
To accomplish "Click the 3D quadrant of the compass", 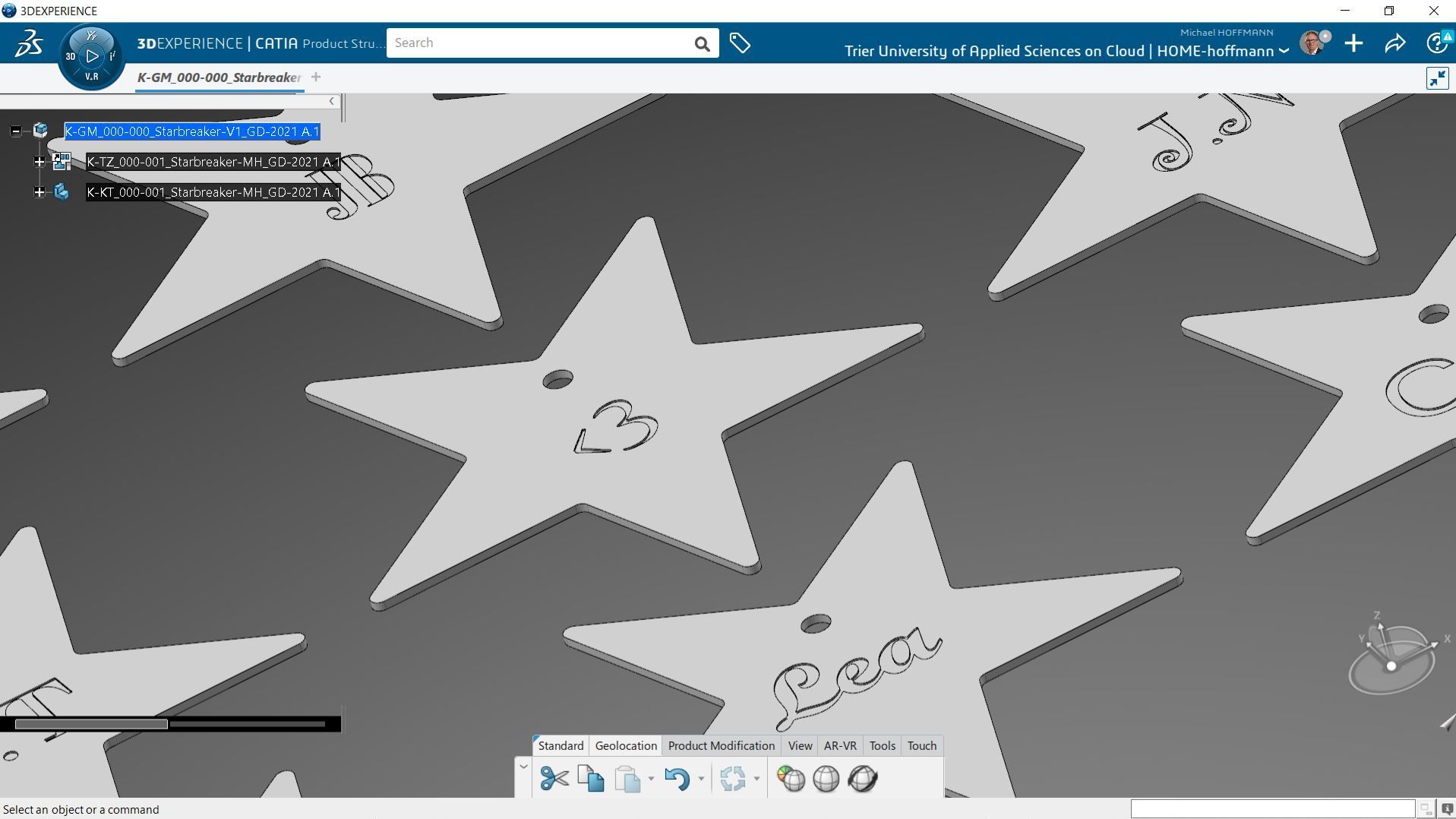I will tap(70, 56).
